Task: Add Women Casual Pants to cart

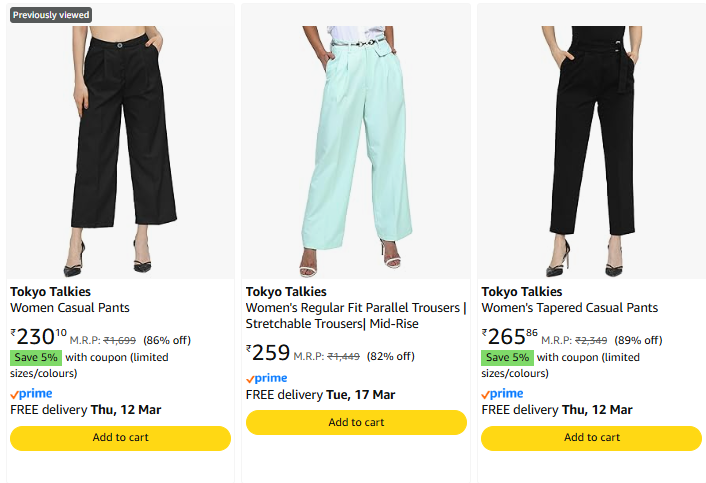Action: pyautogui.click(x=120, y=438)
